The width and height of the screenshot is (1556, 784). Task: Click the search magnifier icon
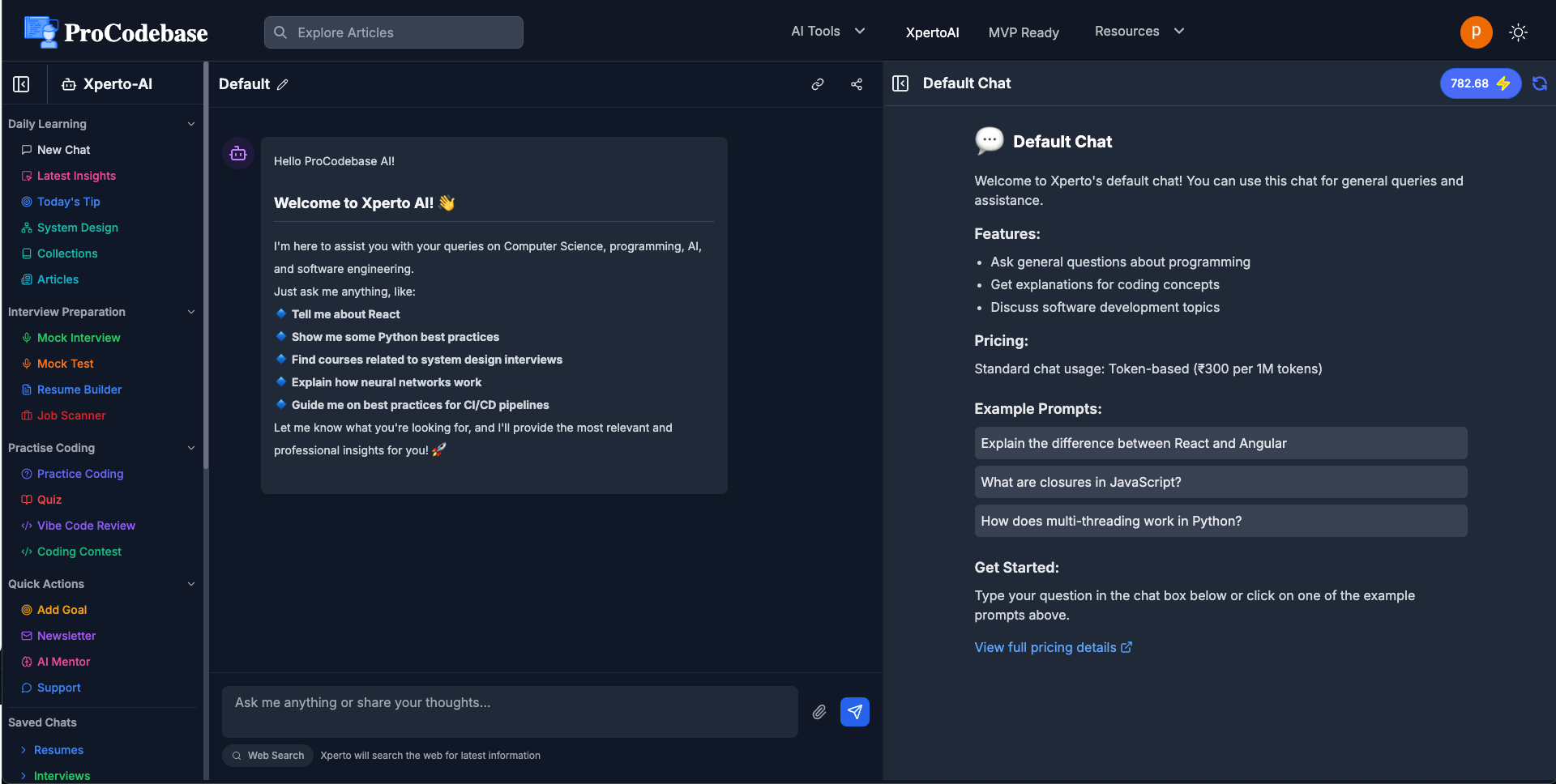[280, 32]
